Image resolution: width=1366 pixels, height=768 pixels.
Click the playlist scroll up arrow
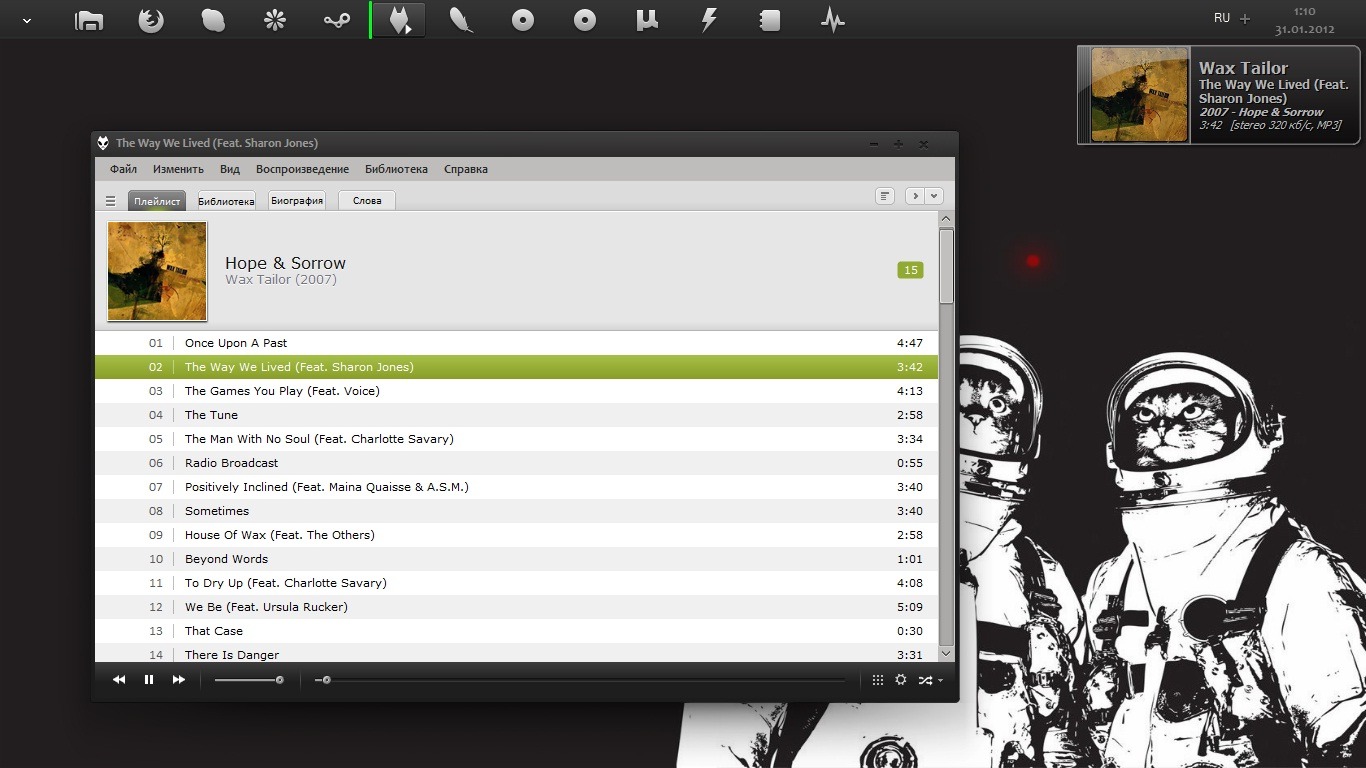point(947,219)
